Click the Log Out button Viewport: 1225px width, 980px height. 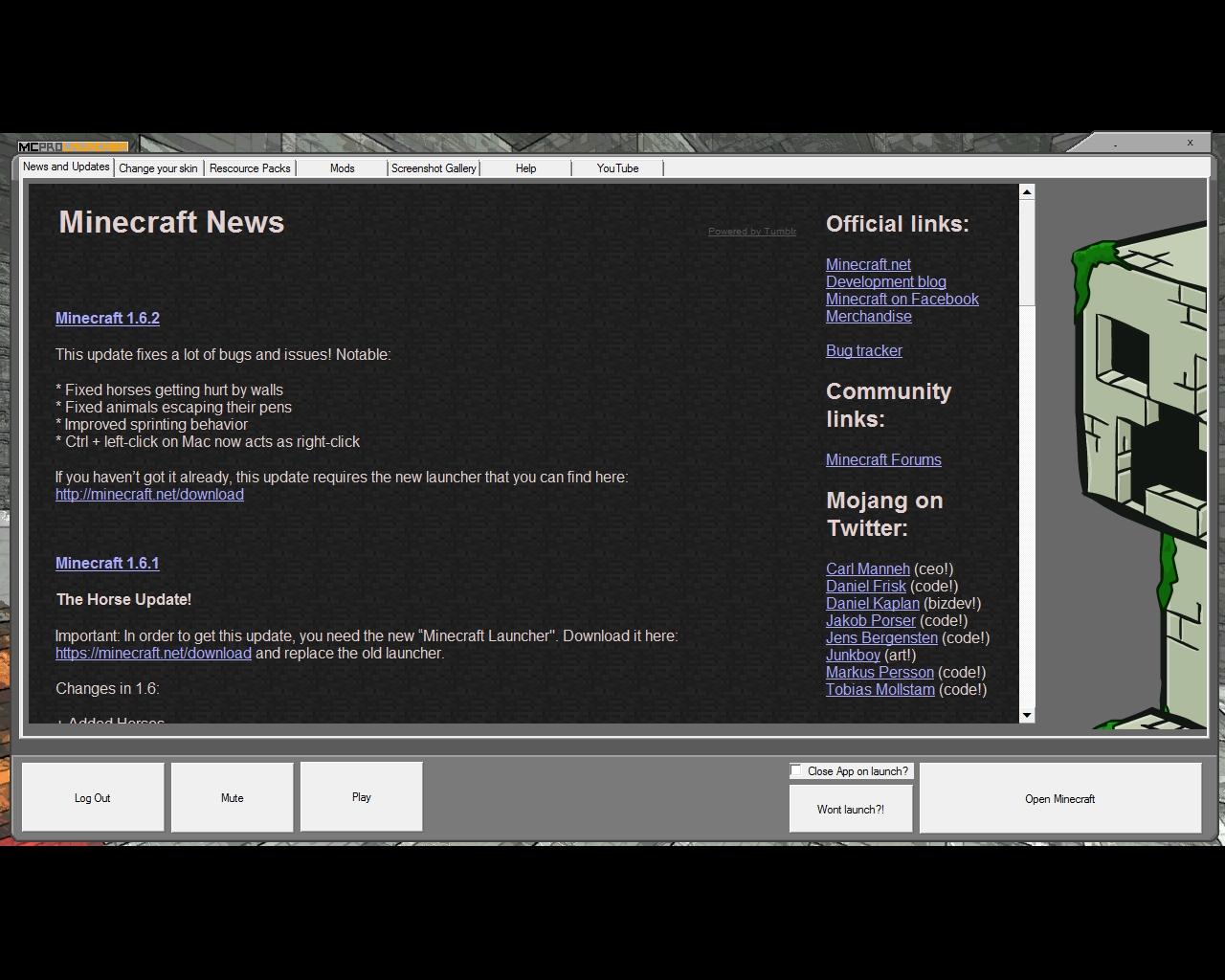(93, 796)
